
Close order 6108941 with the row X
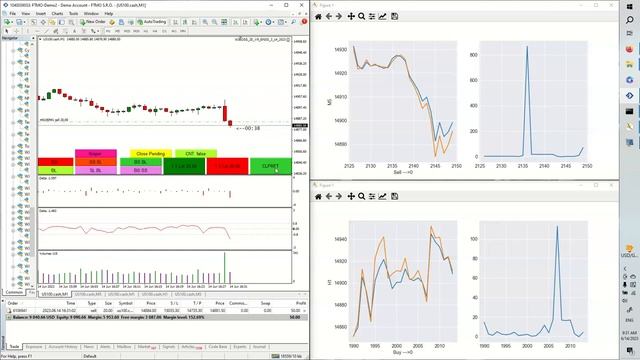click(304, 311)
